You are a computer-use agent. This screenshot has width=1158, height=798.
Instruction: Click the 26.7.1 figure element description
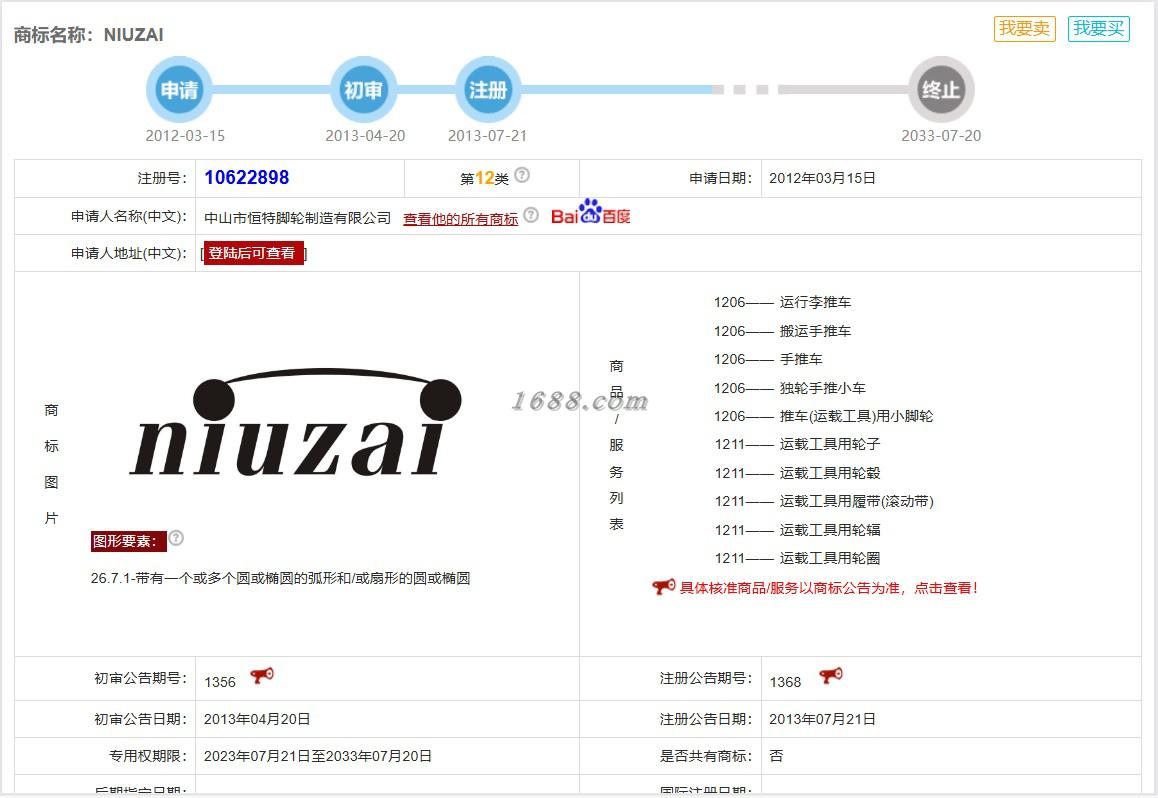pyautogui.click(x=281, y=578)
